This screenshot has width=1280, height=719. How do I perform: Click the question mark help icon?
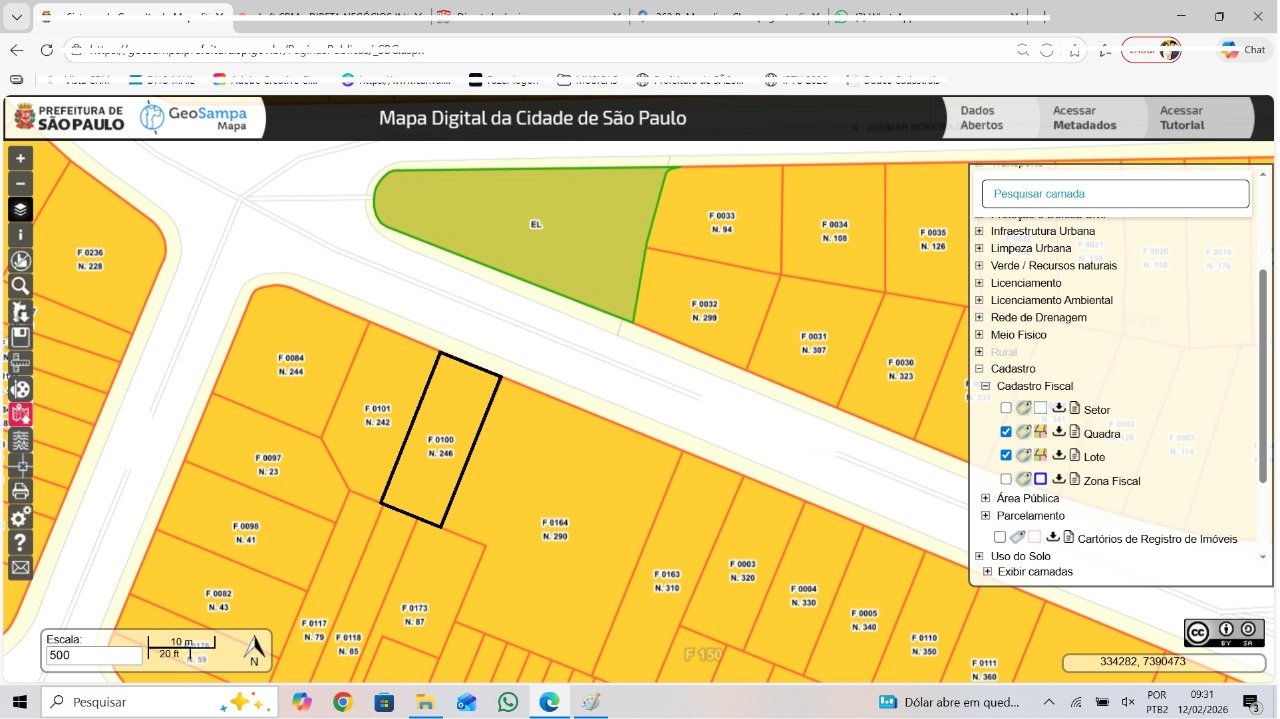coord(20,543)
